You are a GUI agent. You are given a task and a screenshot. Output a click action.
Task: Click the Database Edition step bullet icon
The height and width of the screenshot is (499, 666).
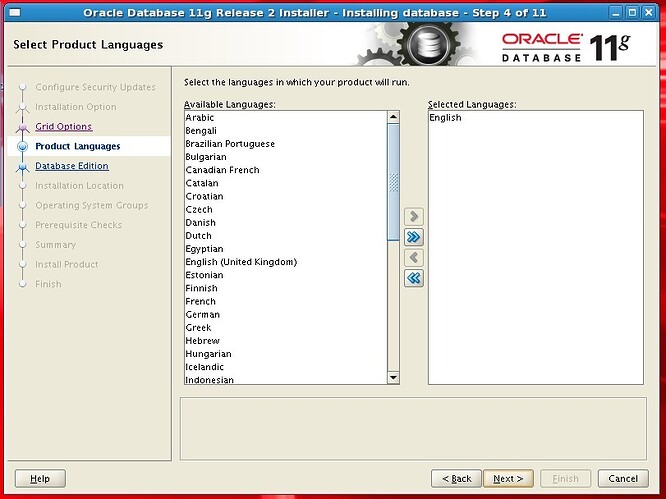click(22, 167)
